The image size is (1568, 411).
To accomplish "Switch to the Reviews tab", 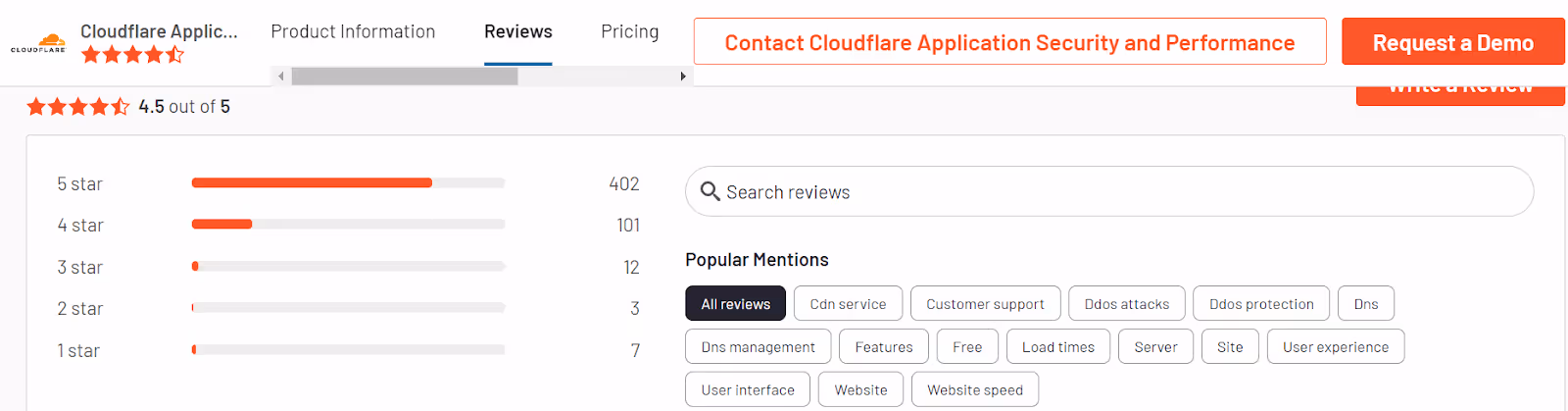I will tap(518, 31).
